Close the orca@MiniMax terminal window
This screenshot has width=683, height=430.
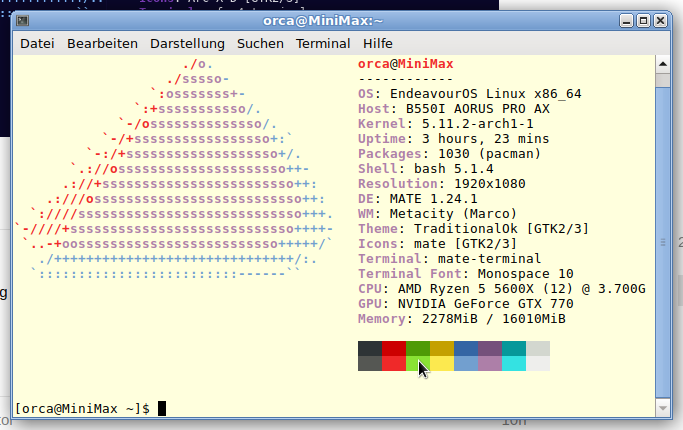[x=660, y=20]
